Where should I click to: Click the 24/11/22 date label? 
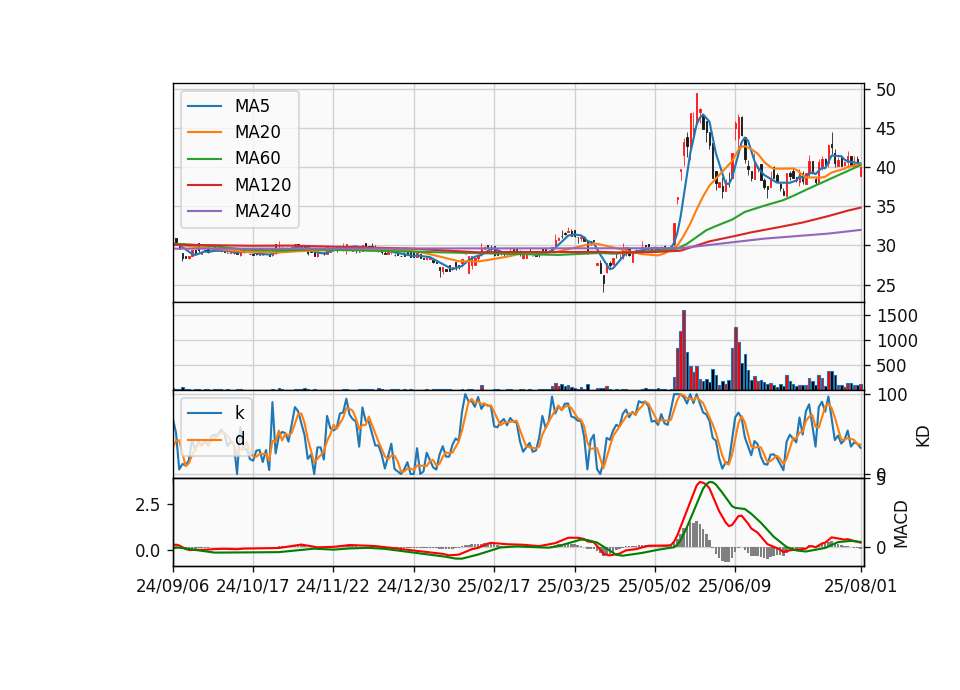coord(332,587)
